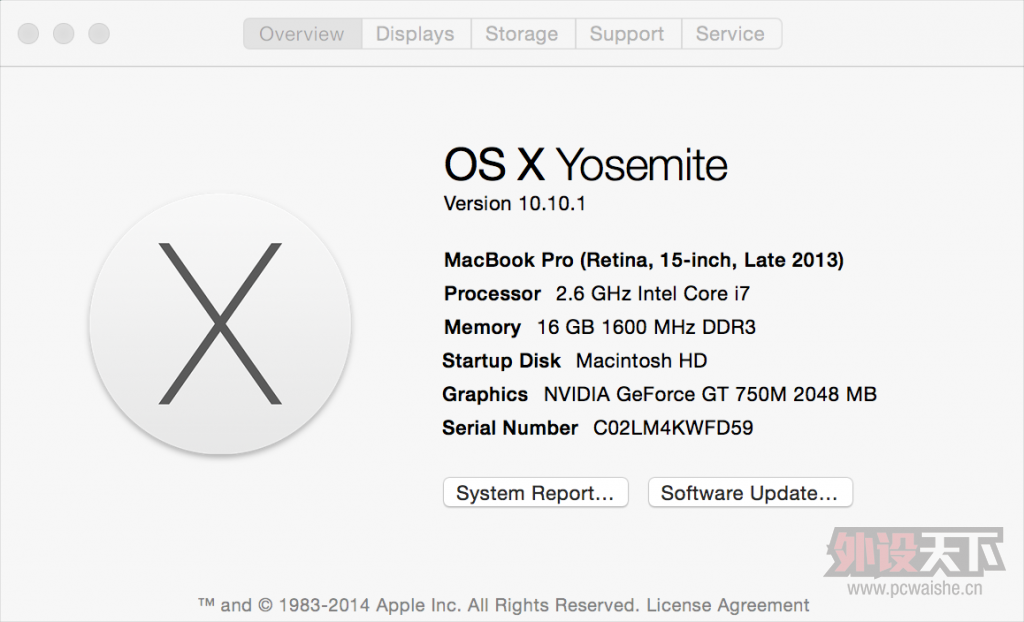Zoom the About This Mac window

tap(99, 33)
